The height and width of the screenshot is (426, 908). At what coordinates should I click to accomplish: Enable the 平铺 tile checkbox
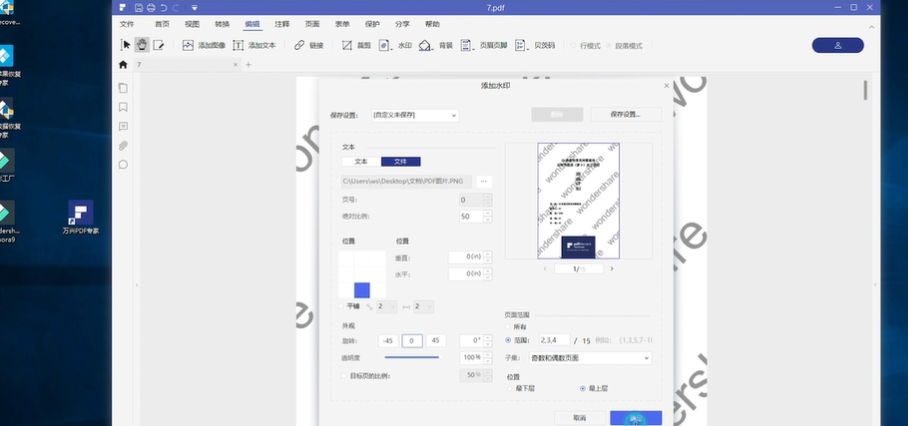click(x=341, y=306)
